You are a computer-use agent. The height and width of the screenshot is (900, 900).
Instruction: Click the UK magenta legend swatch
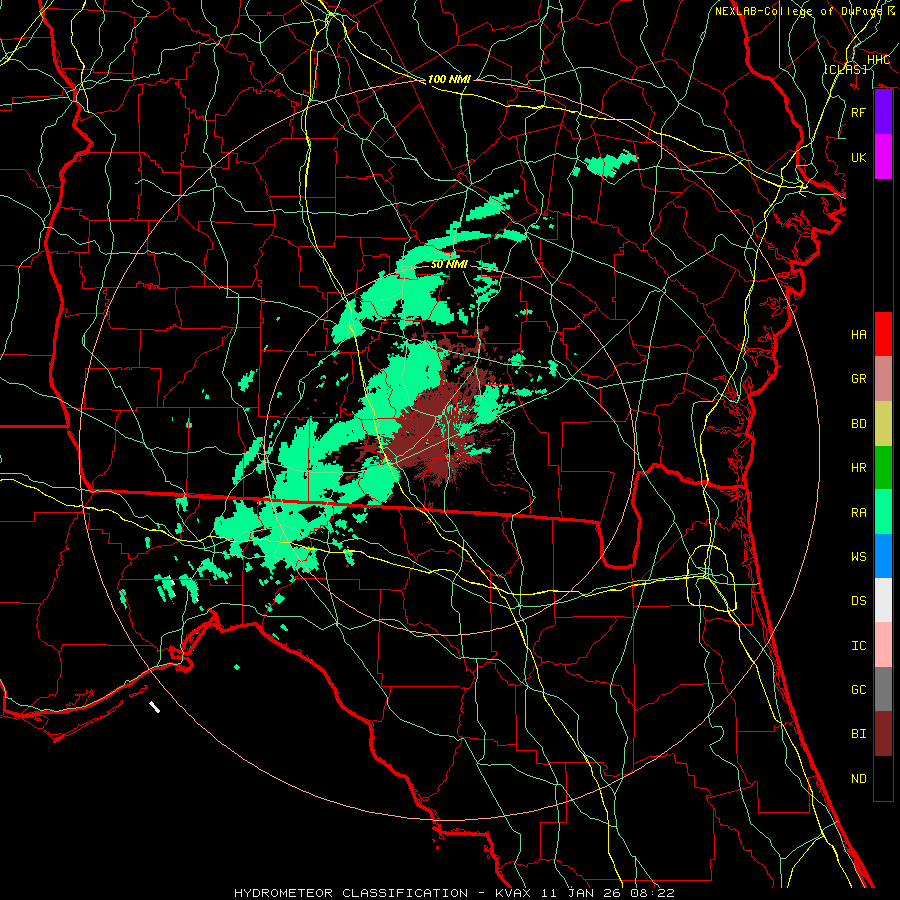click(x=883, y=157)
